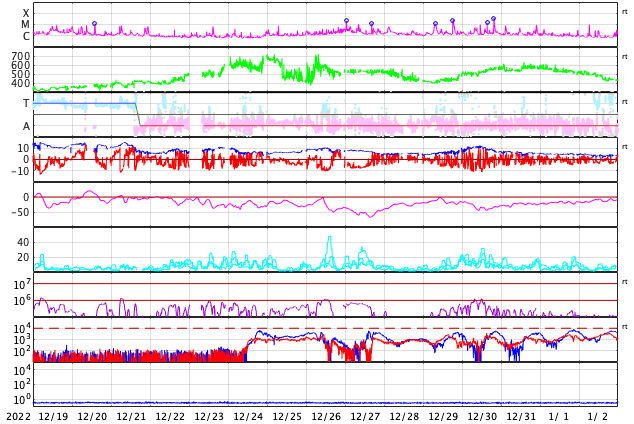This screenshot has height=424, width=634.
Task: Click the 'rt' label beside red-blue field panel
Action: [624, 147]
